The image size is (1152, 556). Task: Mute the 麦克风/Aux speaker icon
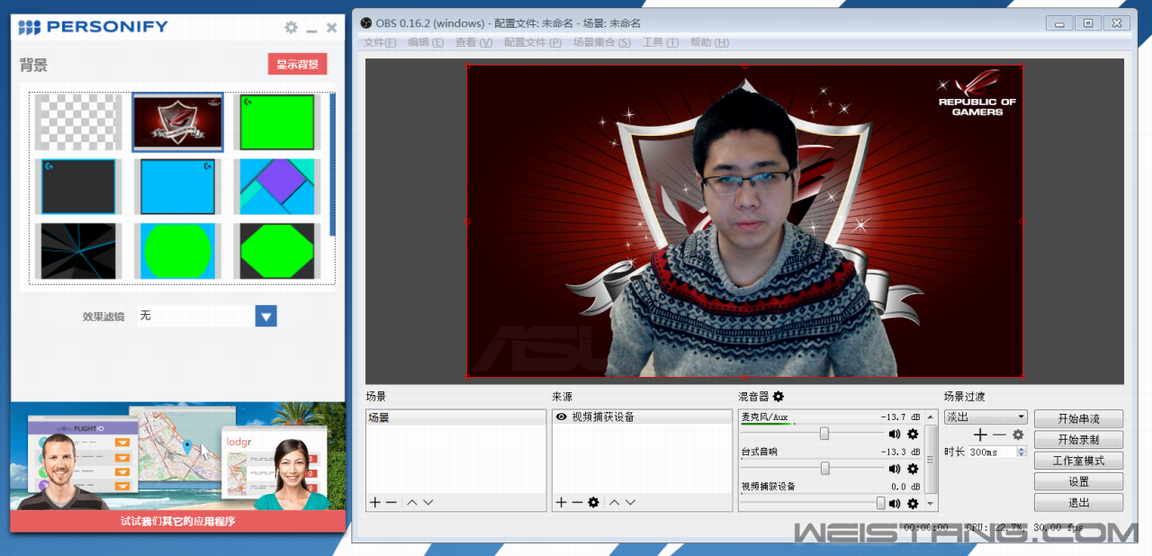pyautogui.click(x=894, y=434)
